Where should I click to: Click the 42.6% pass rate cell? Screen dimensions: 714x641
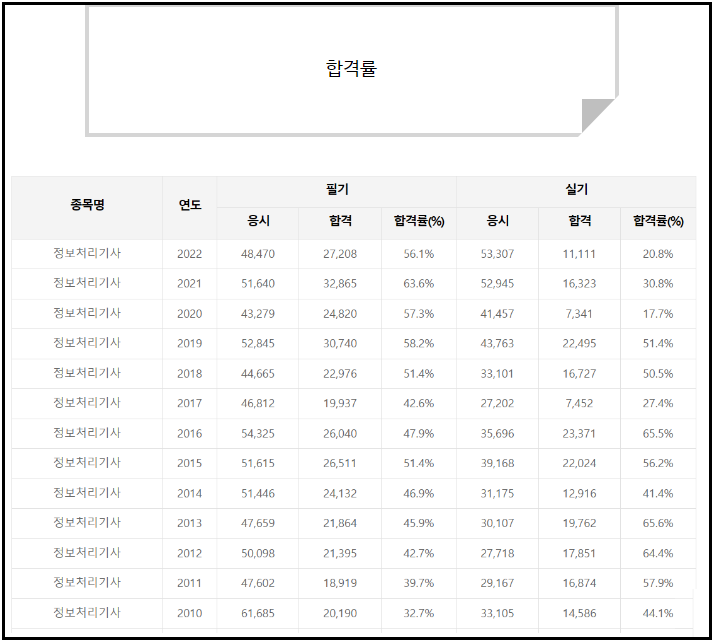[x=419, y=403]
